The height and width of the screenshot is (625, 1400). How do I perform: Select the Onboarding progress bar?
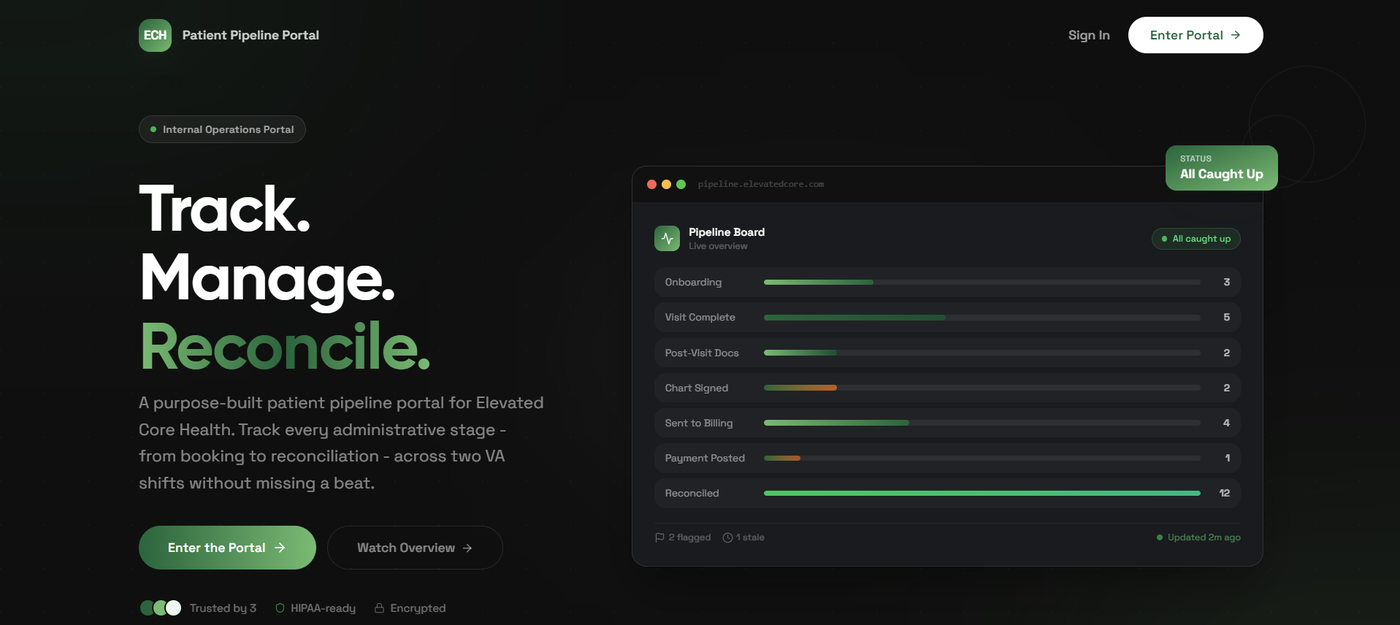click(x=982, y=282)
